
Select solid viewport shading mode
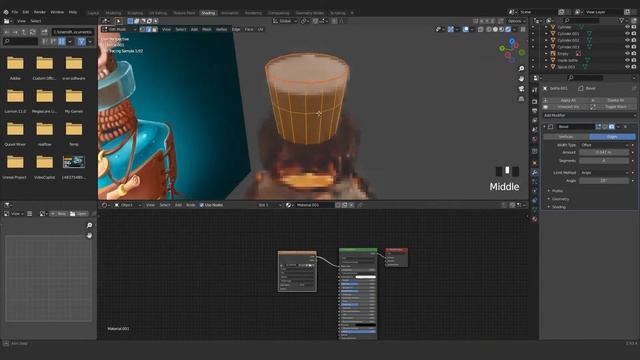point(496,29)
